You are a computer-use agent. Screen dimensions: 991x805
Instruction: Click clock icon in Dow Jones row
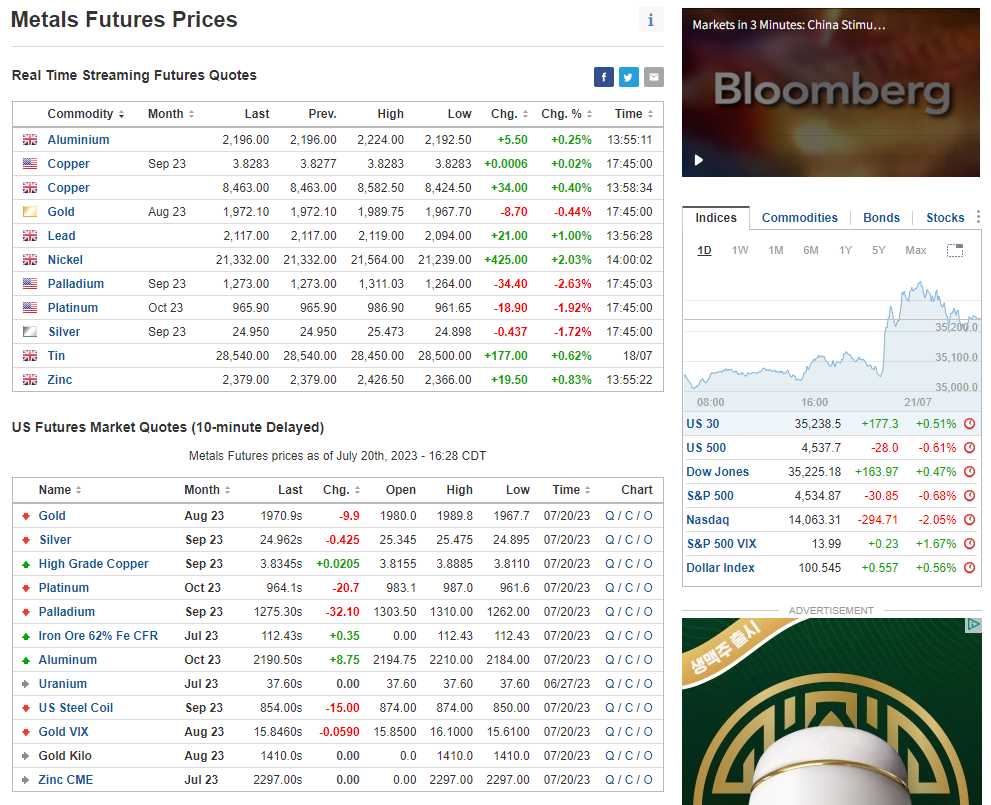click(970, 472)
